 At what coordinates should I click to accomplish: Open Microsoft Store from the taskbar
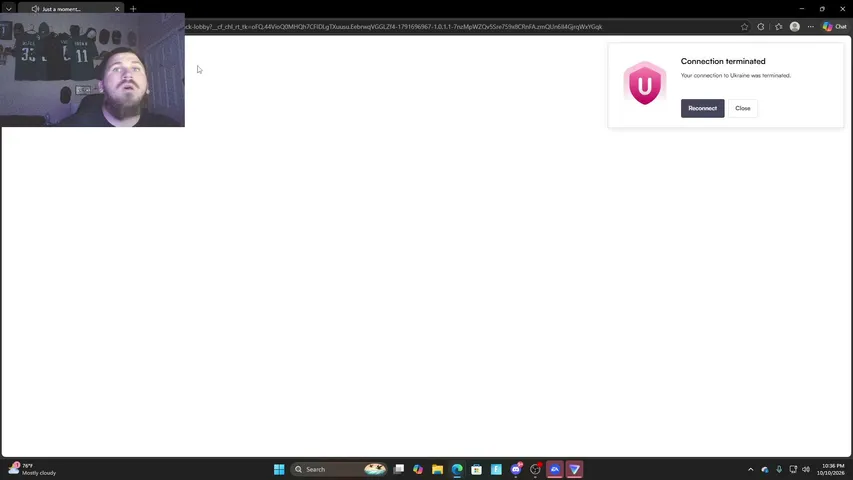point(477,469)
